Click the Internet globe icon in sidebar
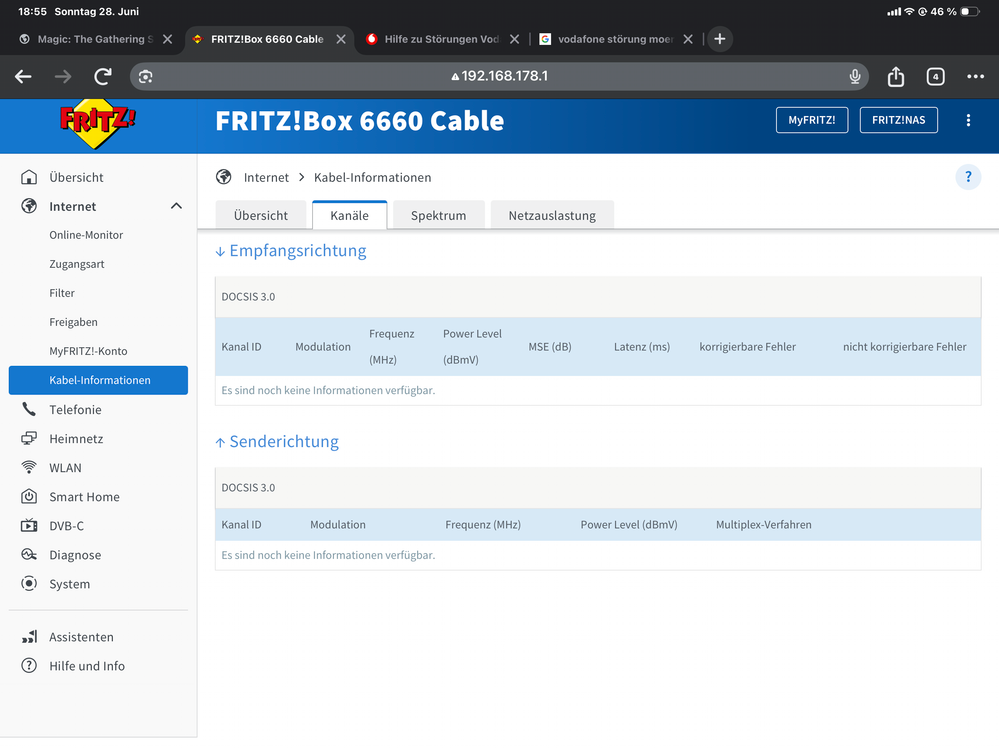This screenshot has width=999, height=749. pyautogui.click(x=29, y=206)
